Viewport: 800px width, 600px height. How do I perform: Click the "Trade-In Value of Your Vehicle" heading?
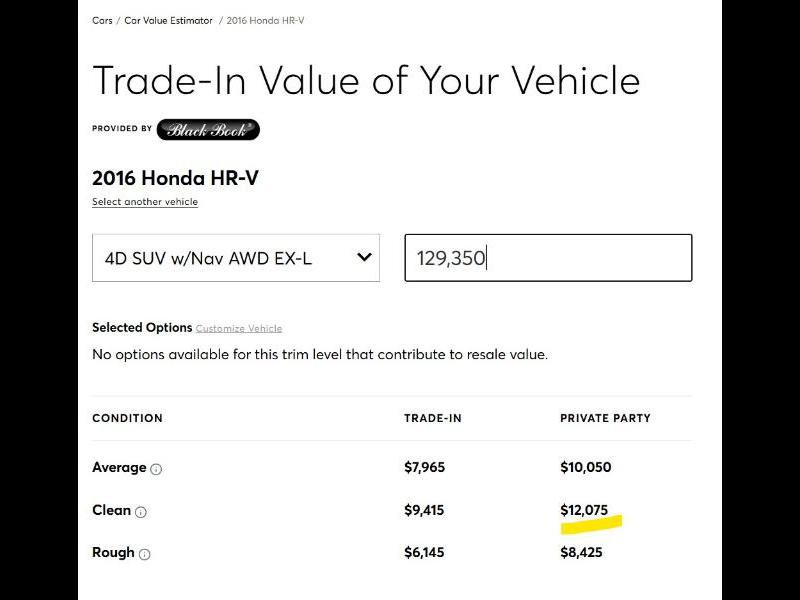pos(366,81)
